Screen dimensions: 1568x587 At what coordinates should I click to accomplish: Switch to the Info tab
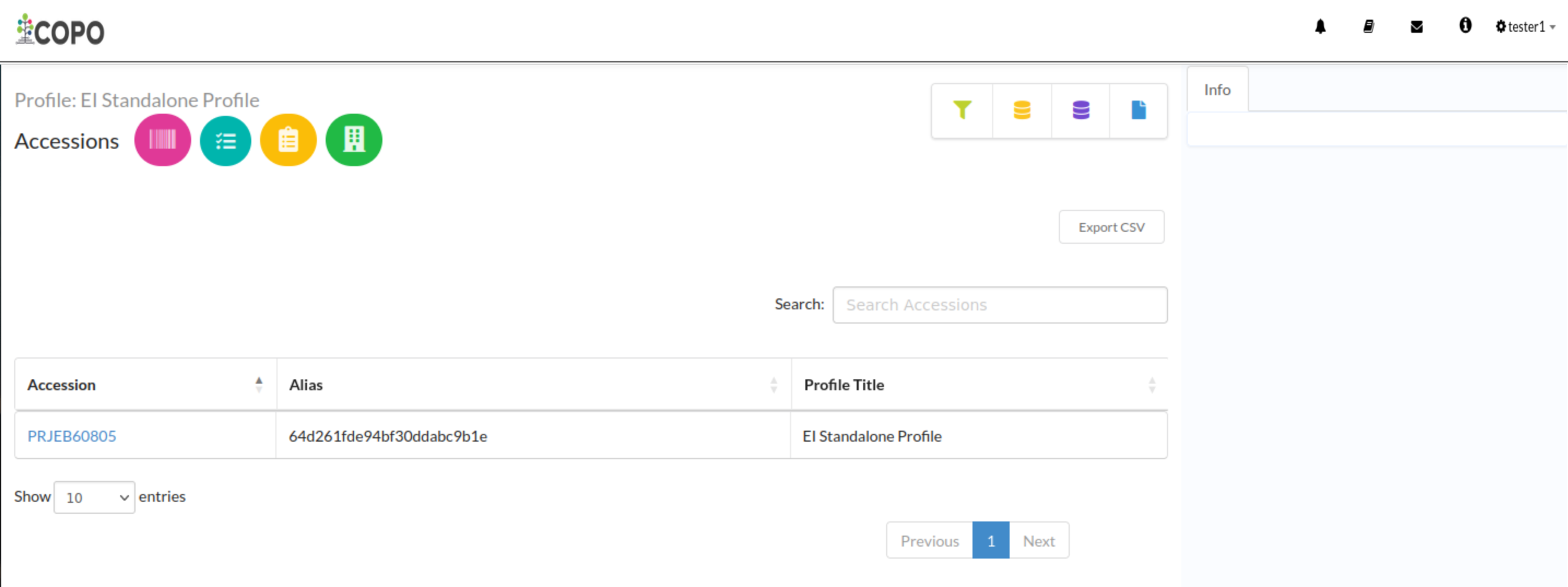pos(1217,90)
